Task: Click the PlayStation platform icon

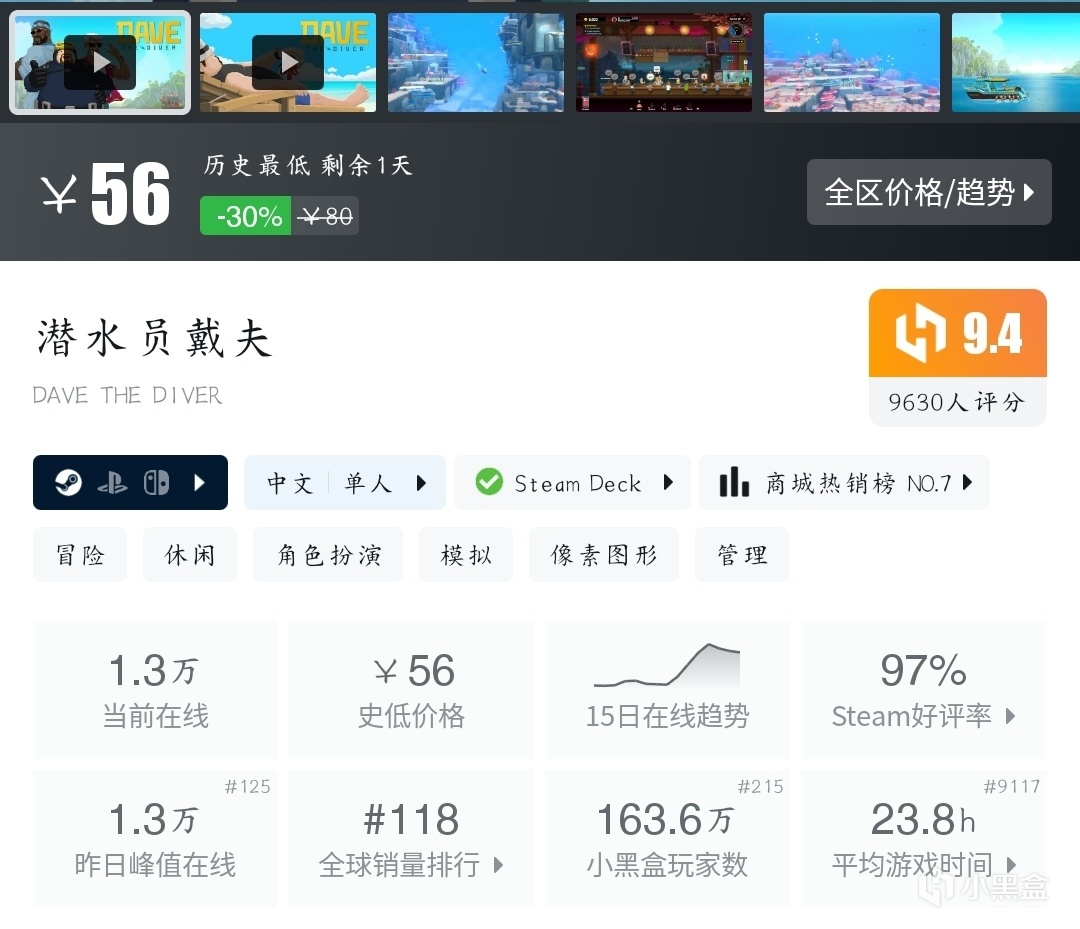Action: coord(112,483)
